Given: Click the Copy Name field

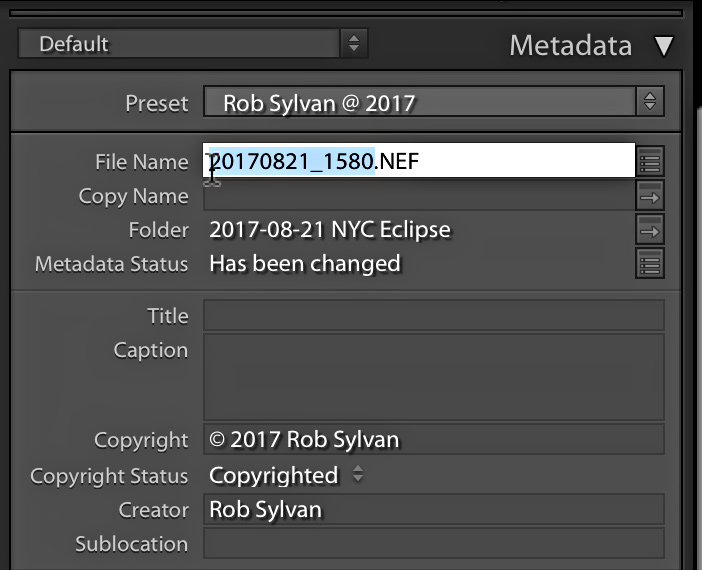Looking at the screenshot, I should (x=419, y=196).
